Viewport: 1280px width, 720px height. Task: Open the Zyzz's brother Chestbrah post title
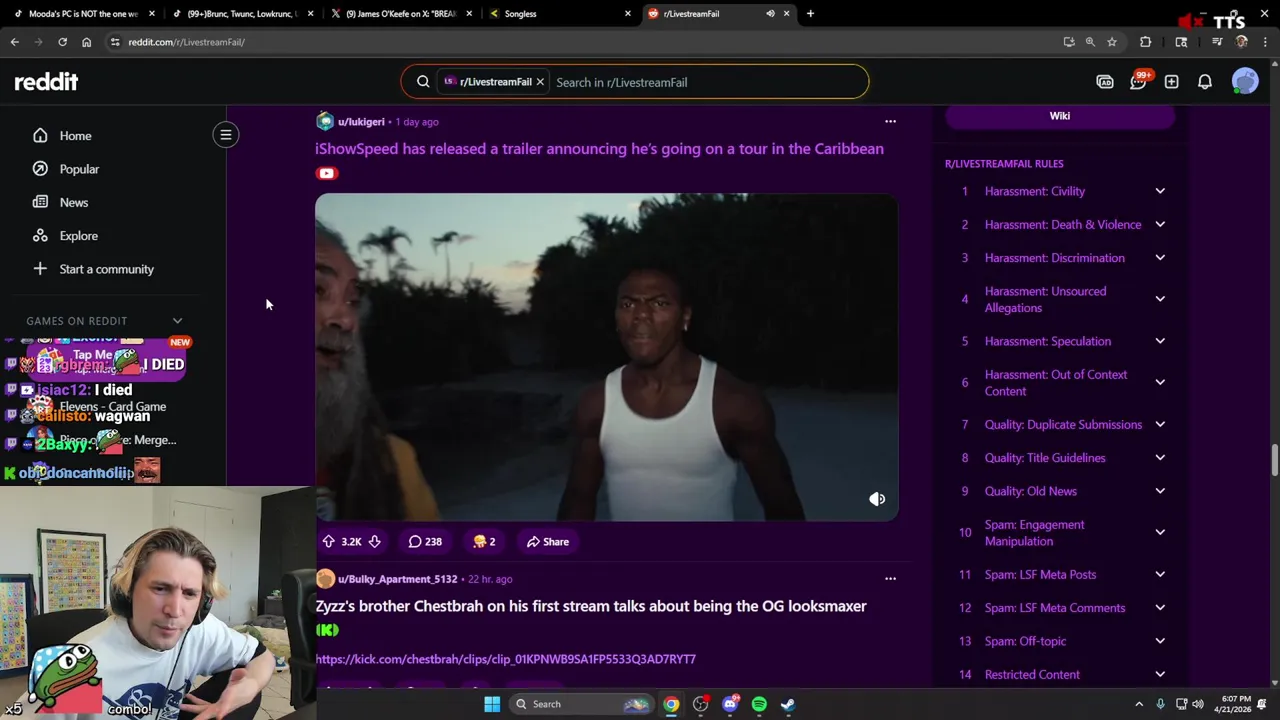click(x=590, y=606)
